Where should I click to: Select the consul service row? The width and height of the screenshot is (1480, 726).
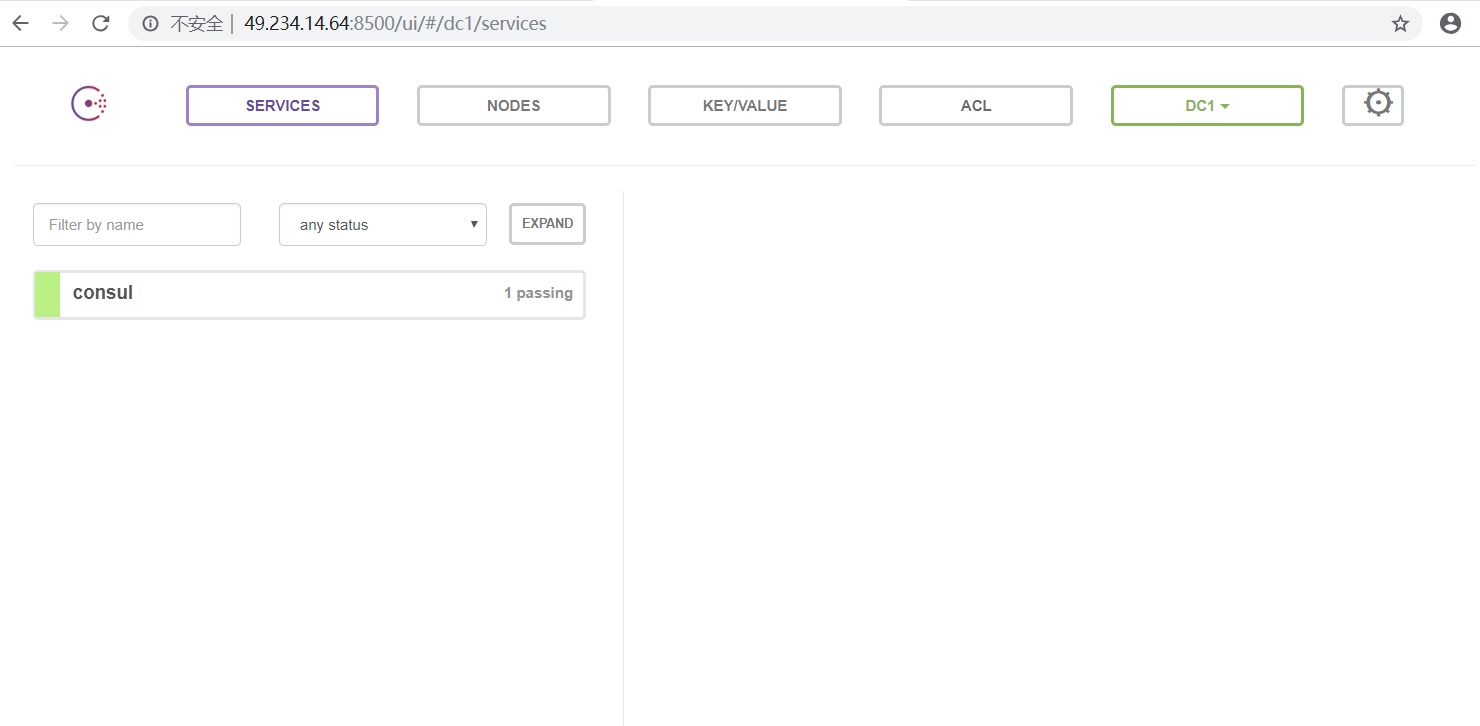[x=309, y=294]
